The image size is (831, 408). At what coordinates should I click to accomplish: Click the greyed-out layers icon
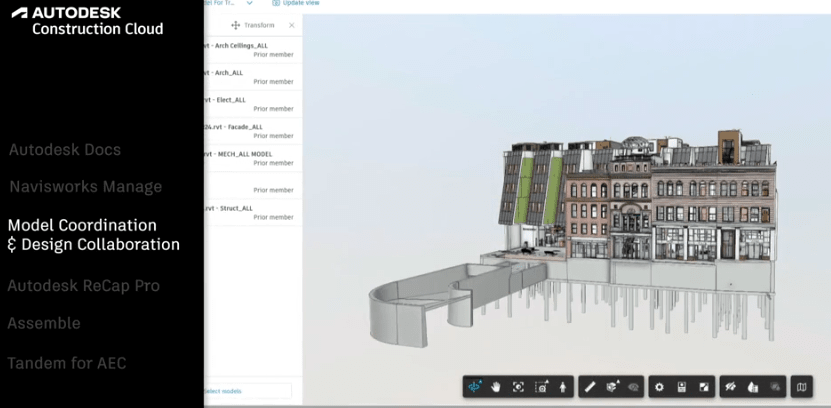click(x=775, y=387)
